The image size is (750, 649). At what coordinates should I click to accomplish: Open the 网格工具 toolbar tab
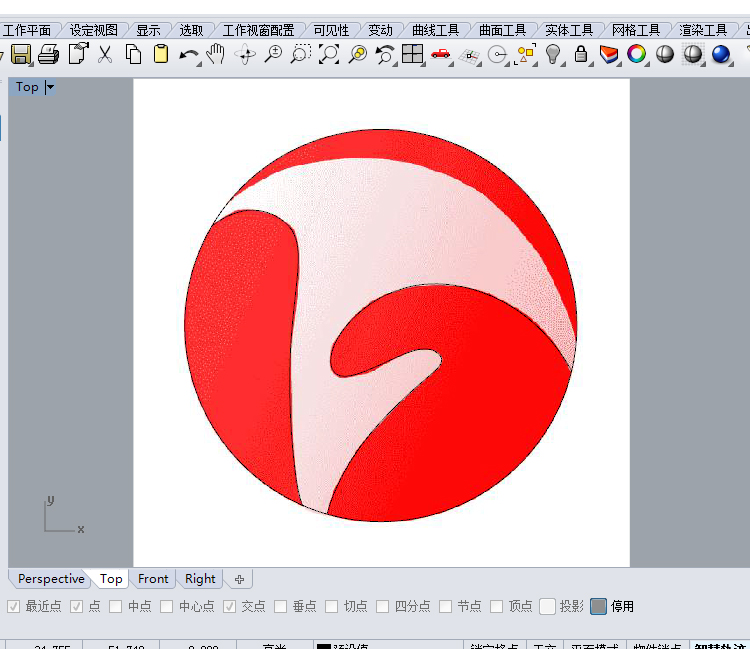coord(636,31)
